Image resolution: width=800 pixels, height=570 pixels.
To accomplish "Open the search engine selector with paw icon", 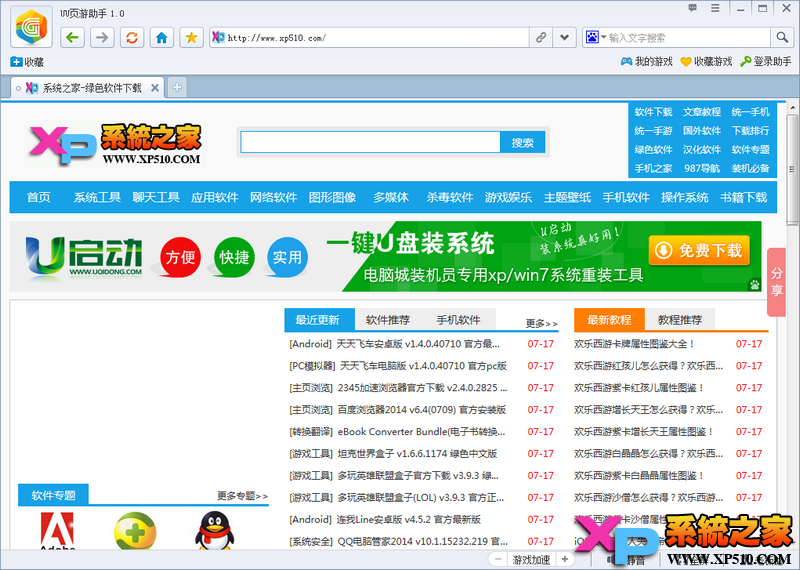I will (595, 37).
